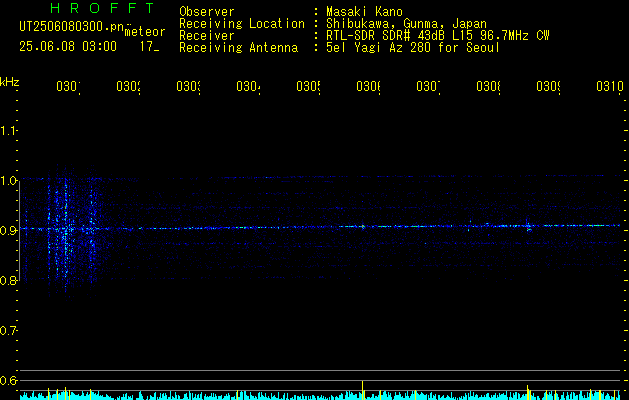Click the 0310 time marker
The height and width of the screenshot is (400, 629).
pos(610,86)
